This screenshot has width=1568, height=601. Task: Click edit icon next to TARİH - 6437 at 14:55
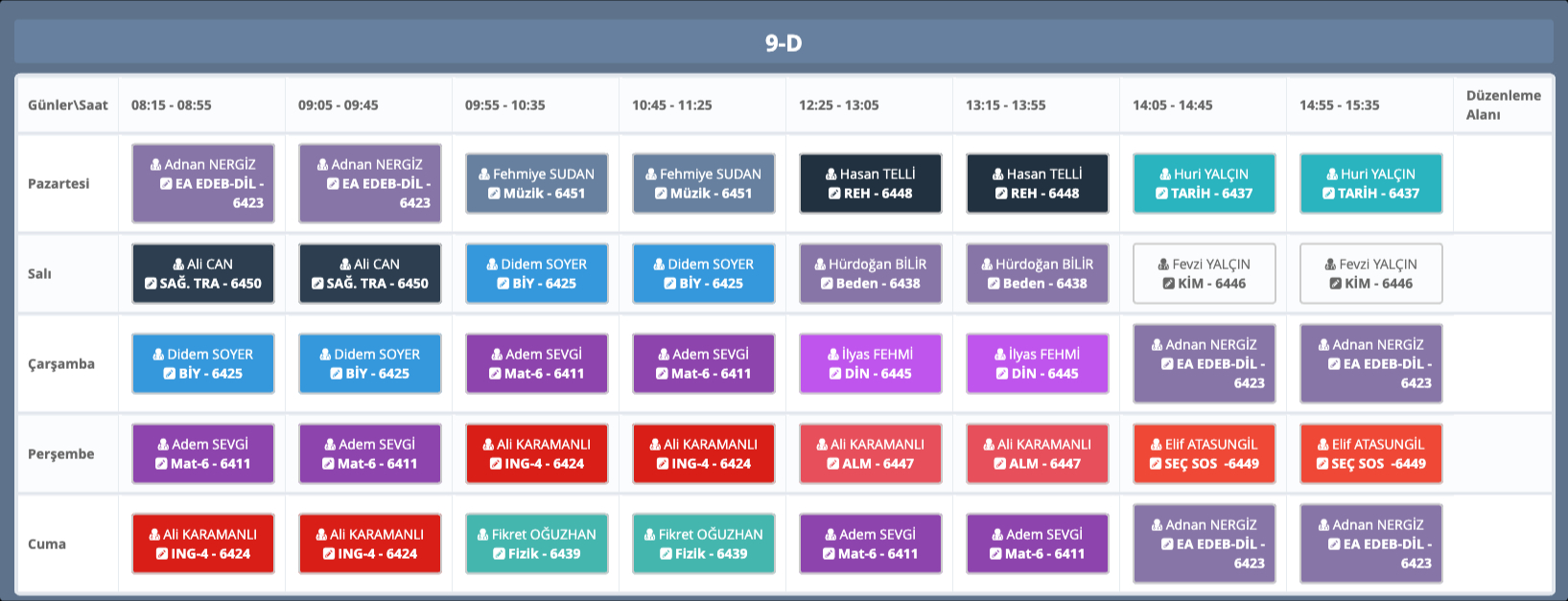pos(1328,194)
